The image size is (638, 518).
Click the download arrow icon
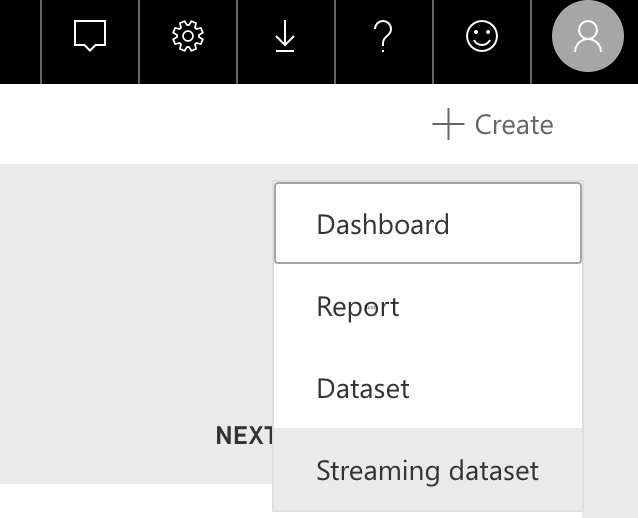[285, 37]
